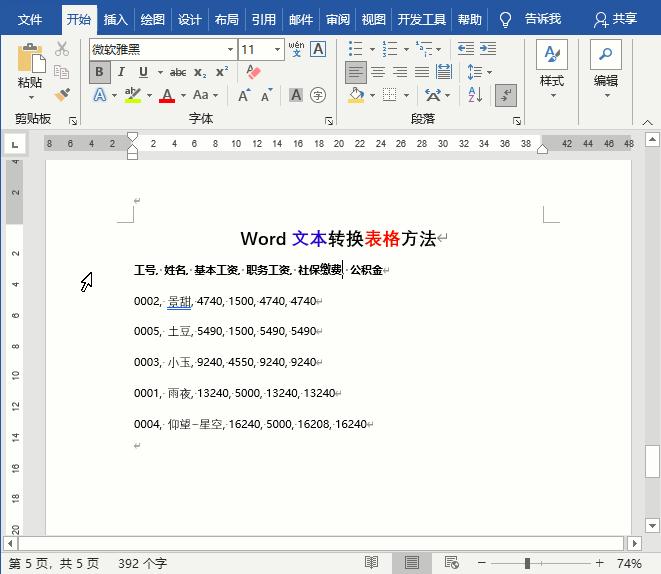This screenshot has width=661, height=574.
Task: Apply strikethrough formatting
Action: point(178,72)
